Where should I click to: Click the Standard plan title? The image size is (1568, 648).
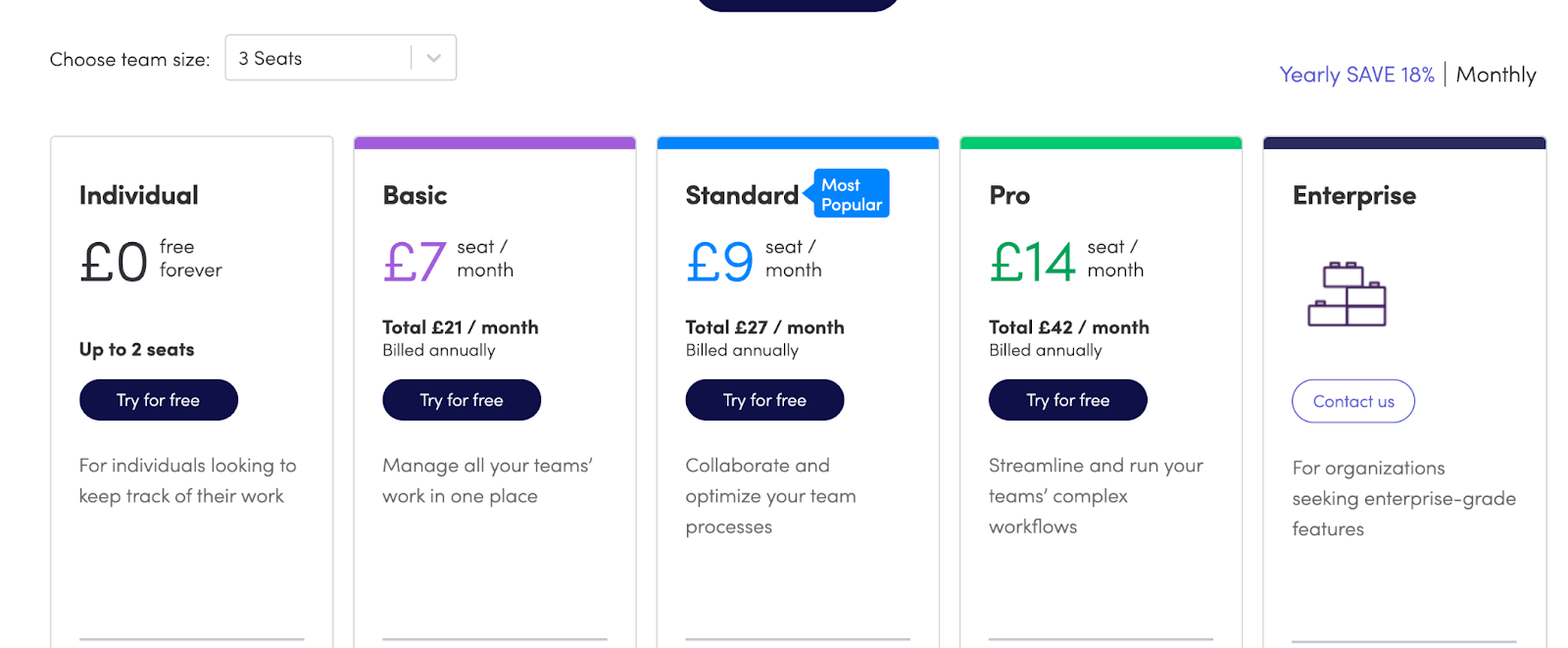tap(742, 195)
